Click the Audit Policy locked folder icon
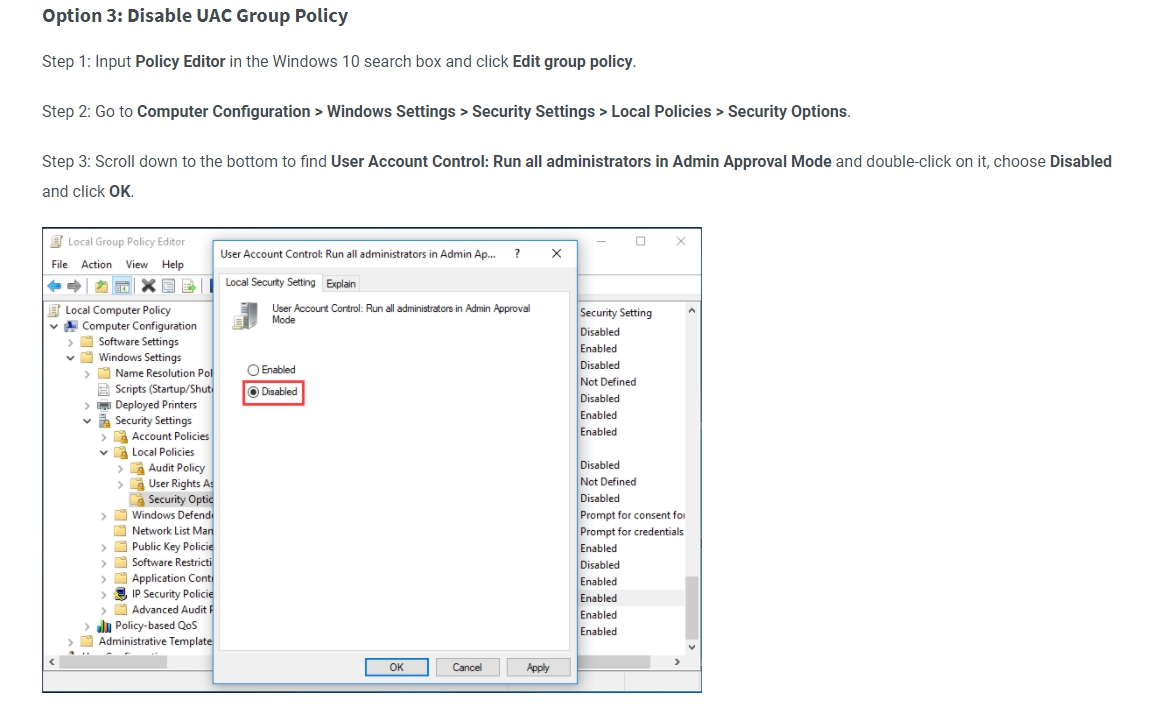The height and width of the screenshot is (716, 1158). click(x=137, y=468)
